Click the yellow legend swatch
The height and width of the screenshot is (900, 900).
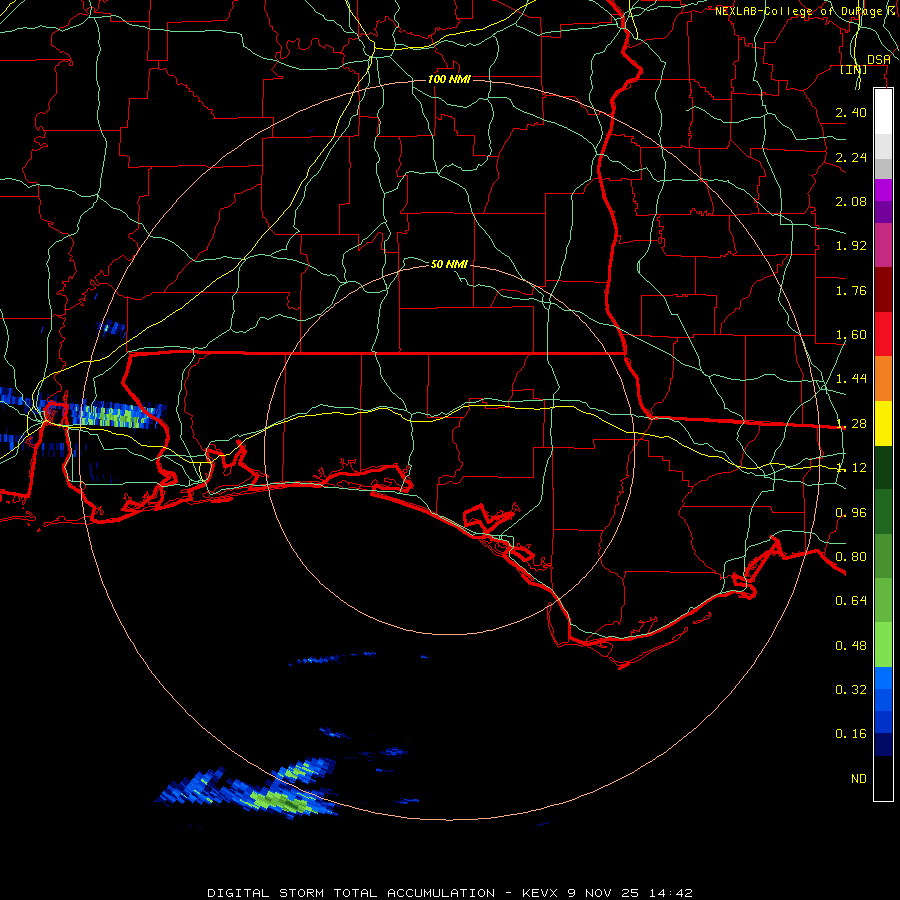tap(883, 424)
